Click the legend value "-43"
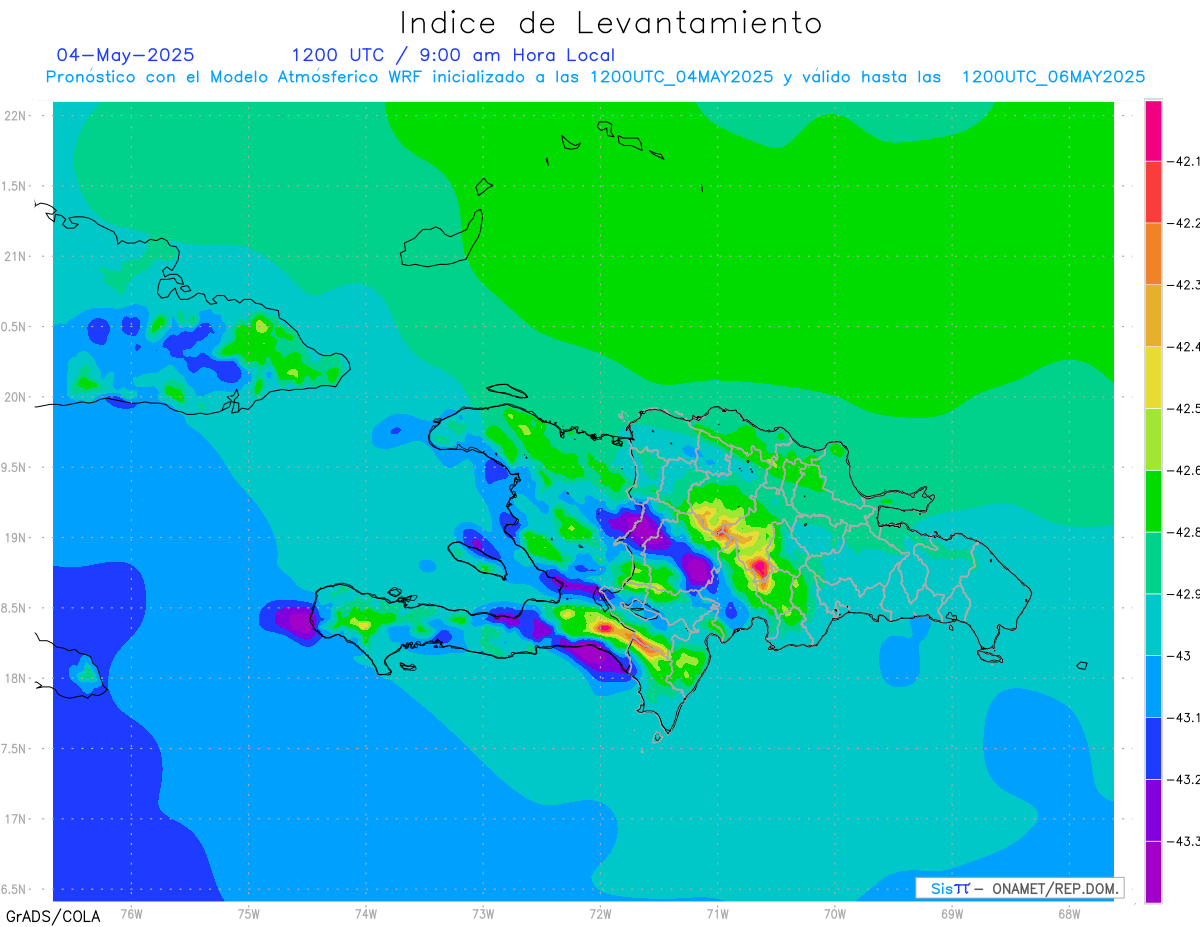This screenshot has width=1200, height=927. pyautogui.click(x=1181, y=656)
